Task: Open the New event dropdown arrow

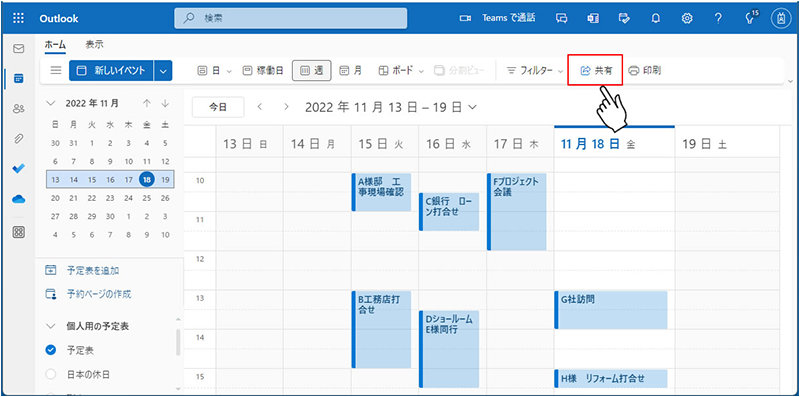Action: [163, 70]
